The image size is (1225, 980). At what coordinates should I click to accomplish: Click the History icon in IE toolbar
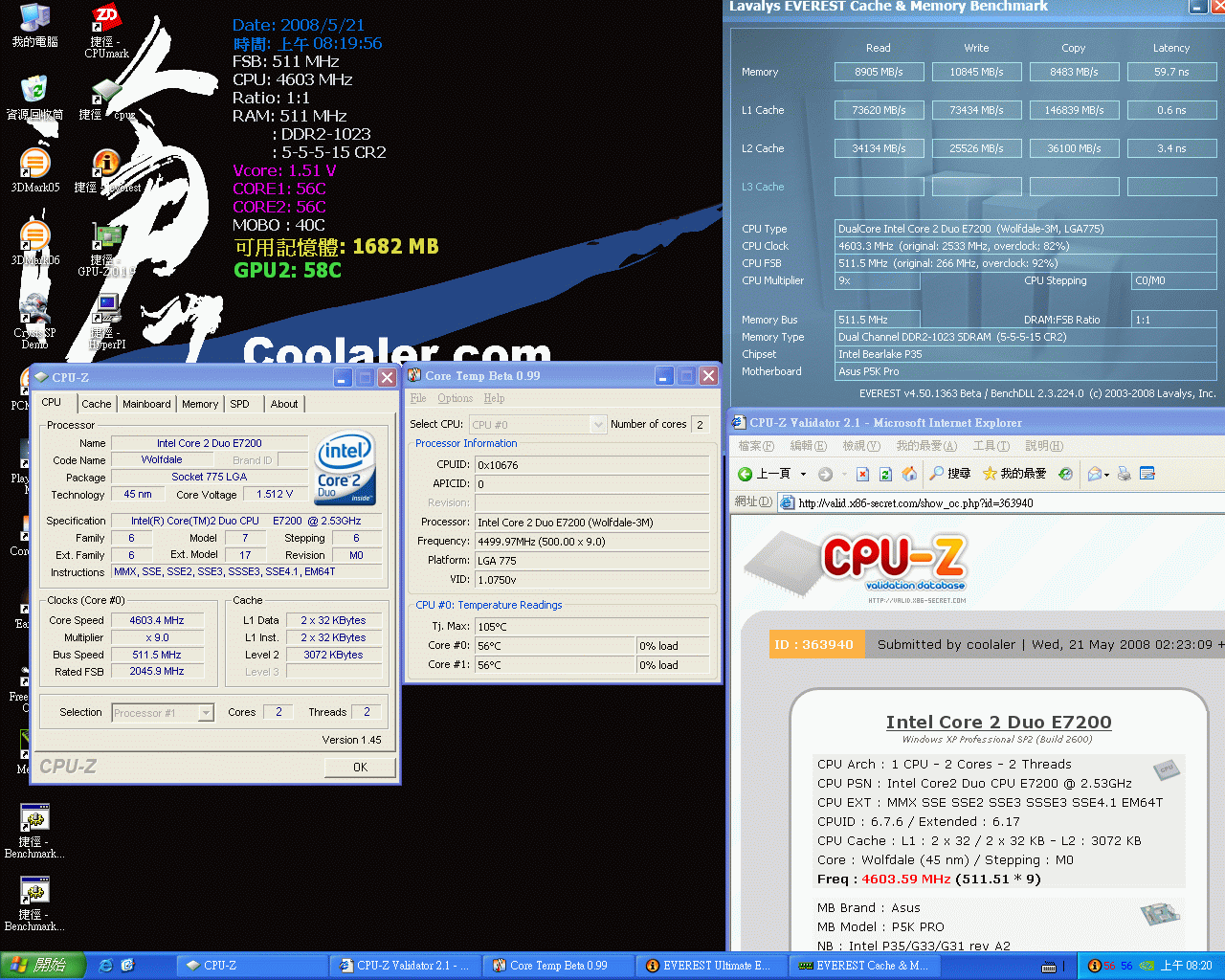pos(1065,474)
